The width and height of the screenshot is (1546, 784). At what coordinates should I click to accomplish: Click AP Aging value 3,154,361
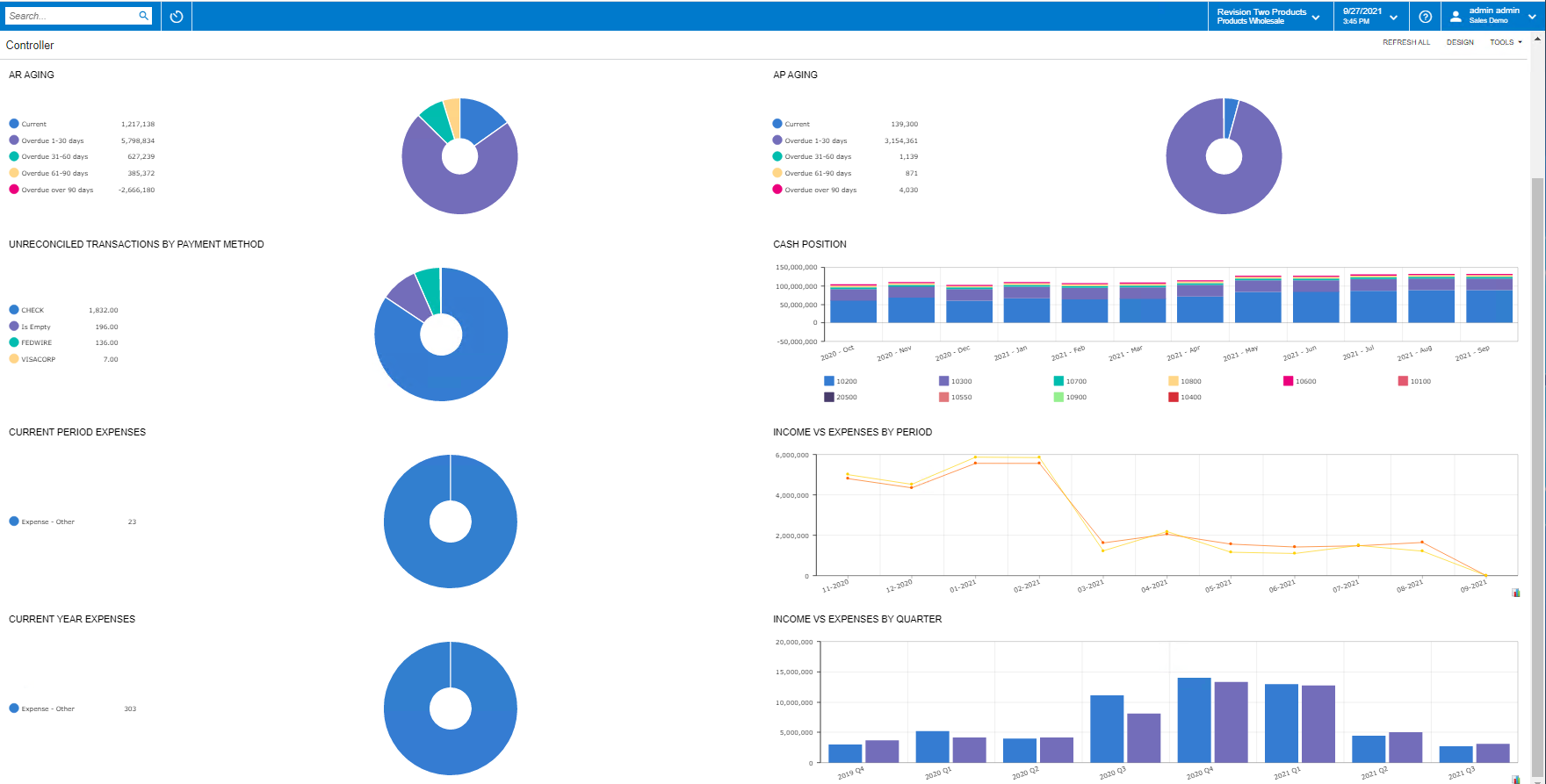pyautogui.click(x=901, y=140)
